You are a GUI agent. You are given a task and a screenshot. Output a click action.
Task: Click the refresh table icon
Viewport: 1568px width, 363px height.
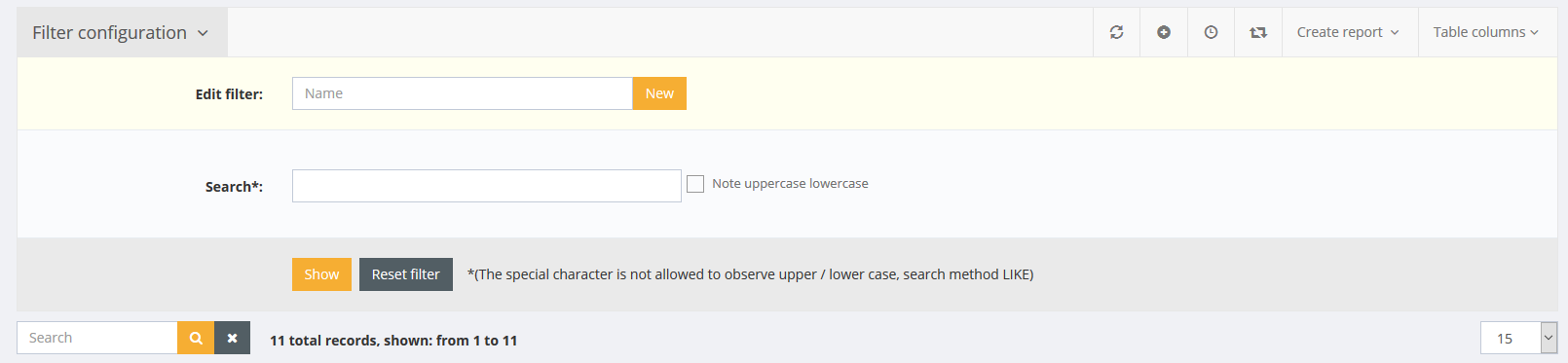(1116, 32)
